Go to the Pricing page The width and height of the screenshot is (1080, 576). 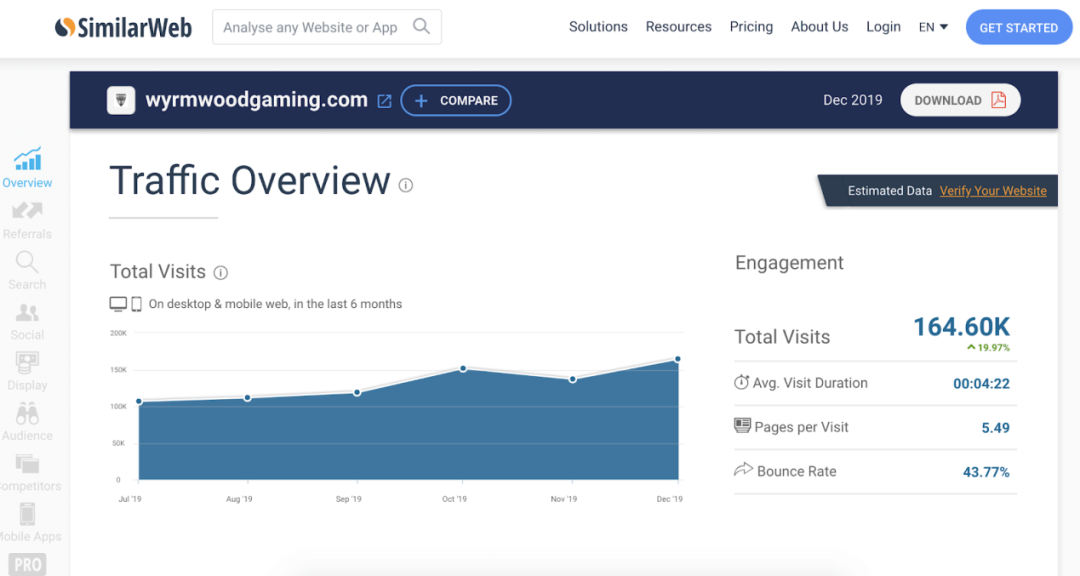(x=751, y=27)
